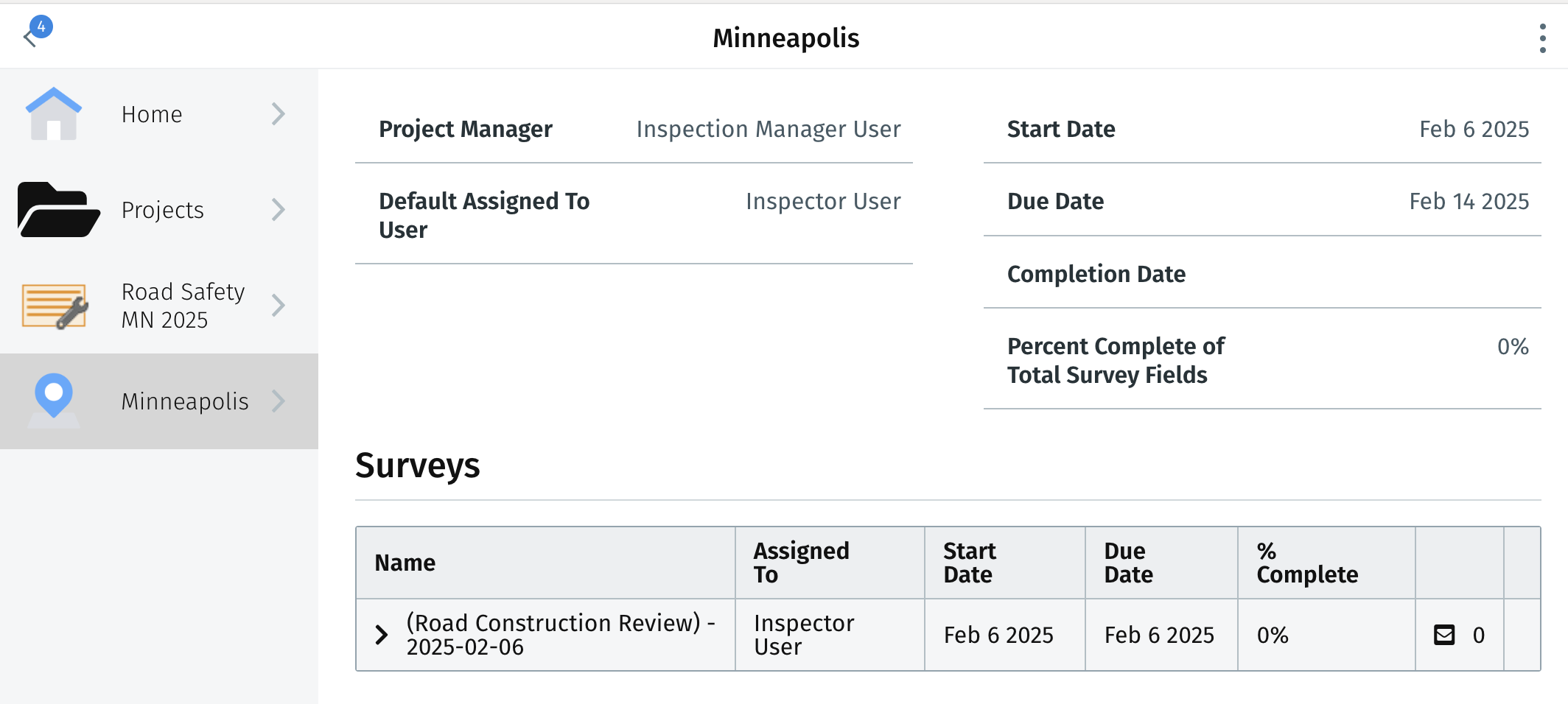The height and width of the screenshot is (704, 1568).
Task: Click the chevron next to Projects
Action: click(x=278, y=210)
